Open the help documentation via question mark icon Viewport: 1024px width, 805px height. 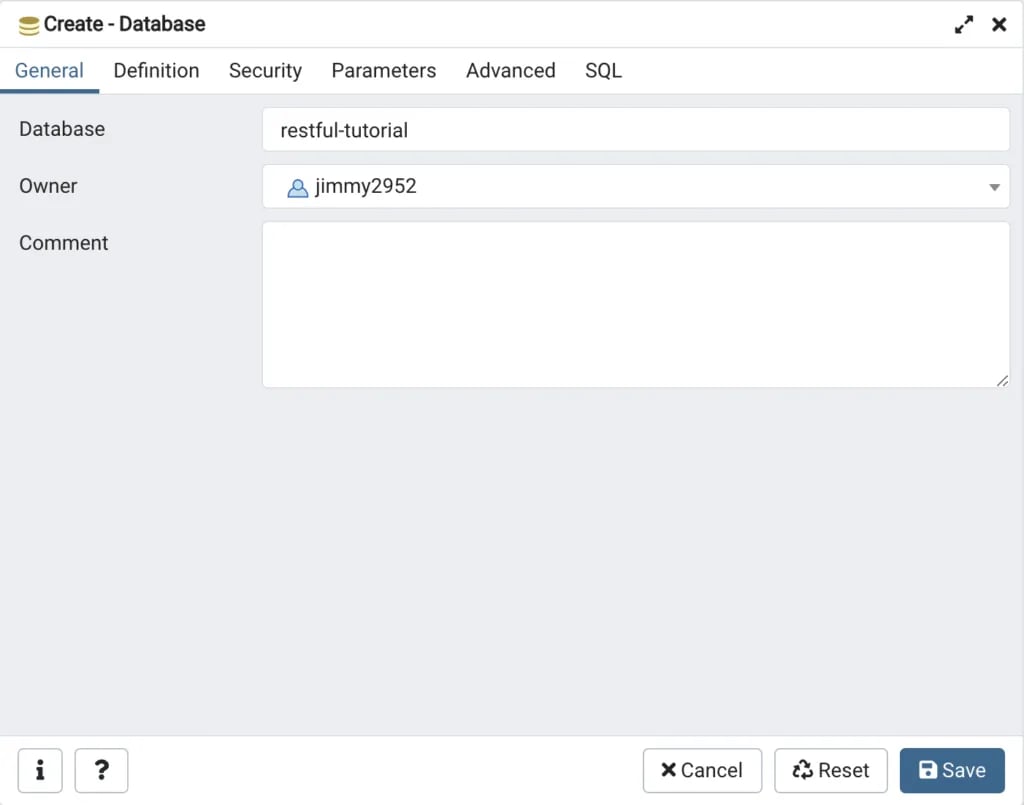(x=101, y=770)
